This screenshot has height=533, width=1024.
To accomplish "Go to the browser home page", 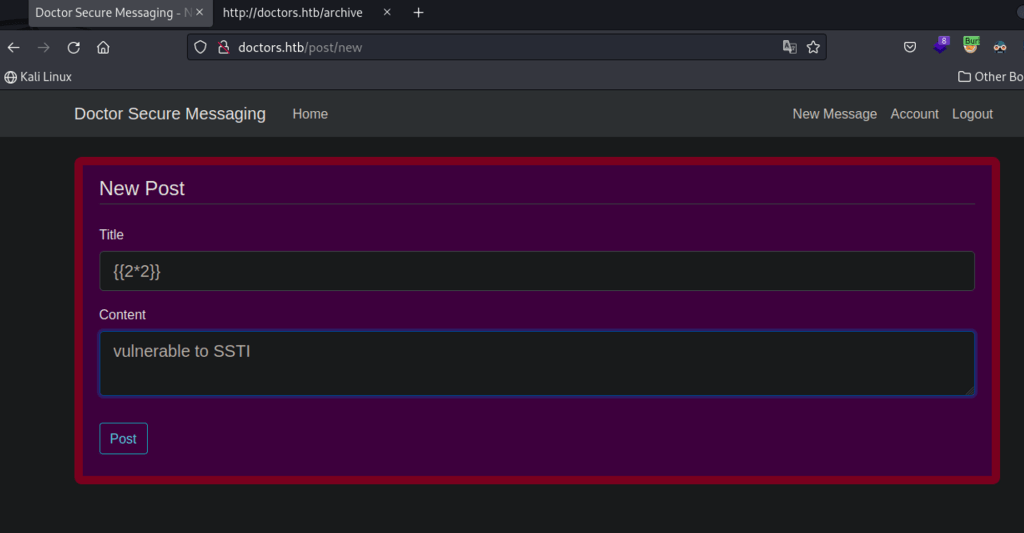I will click(103, 47).
